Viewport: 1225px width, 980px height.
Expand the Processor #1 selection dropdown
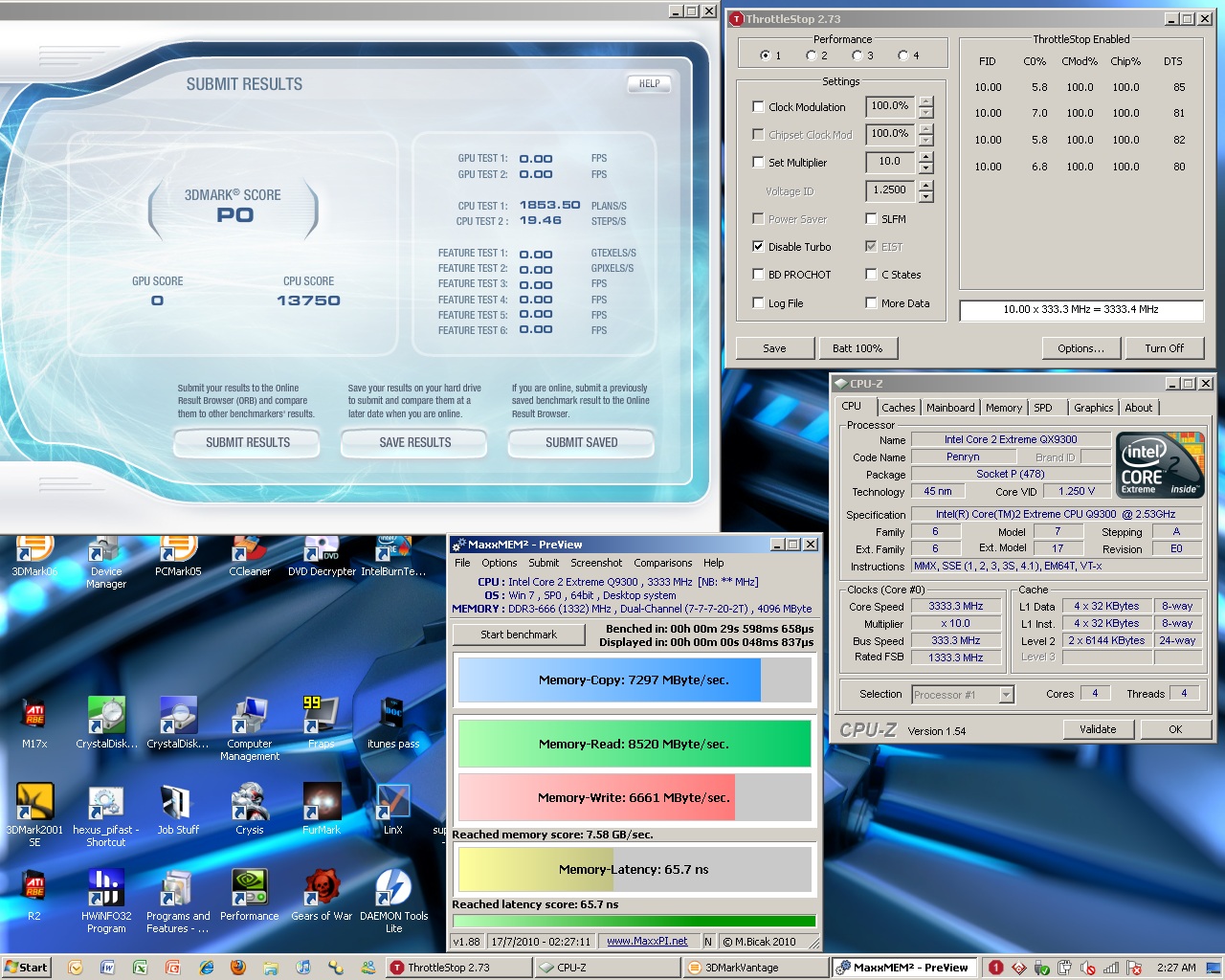coord(1006,695)
